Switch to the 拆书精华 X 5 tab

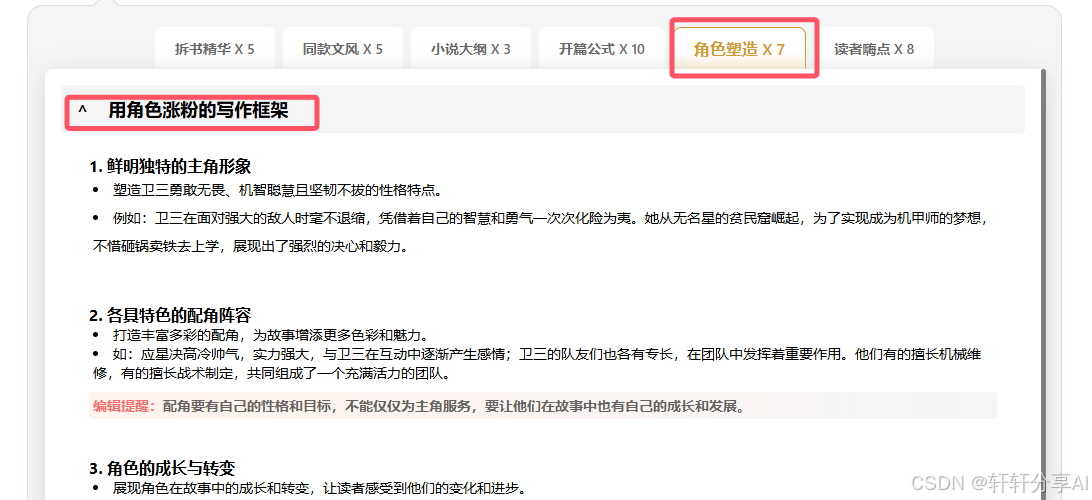(x=214, y=49)
